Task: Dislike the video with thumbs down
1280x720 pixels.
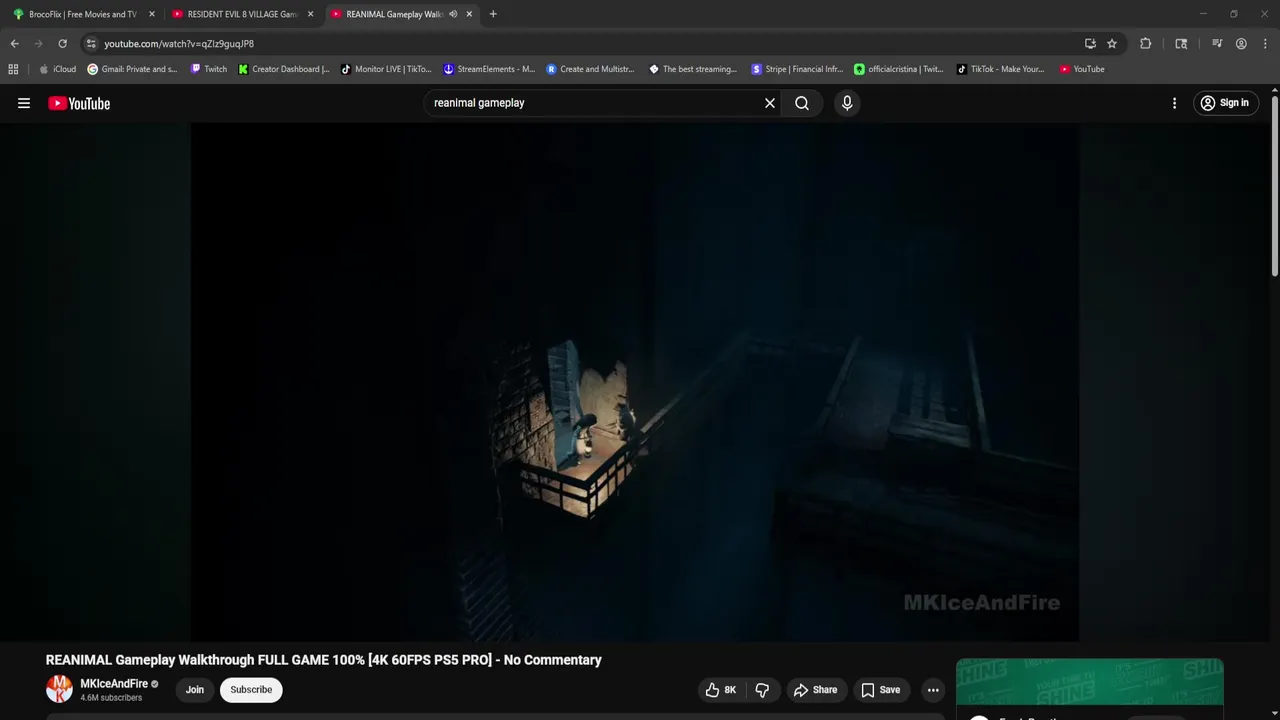Action: pos(762,690)
